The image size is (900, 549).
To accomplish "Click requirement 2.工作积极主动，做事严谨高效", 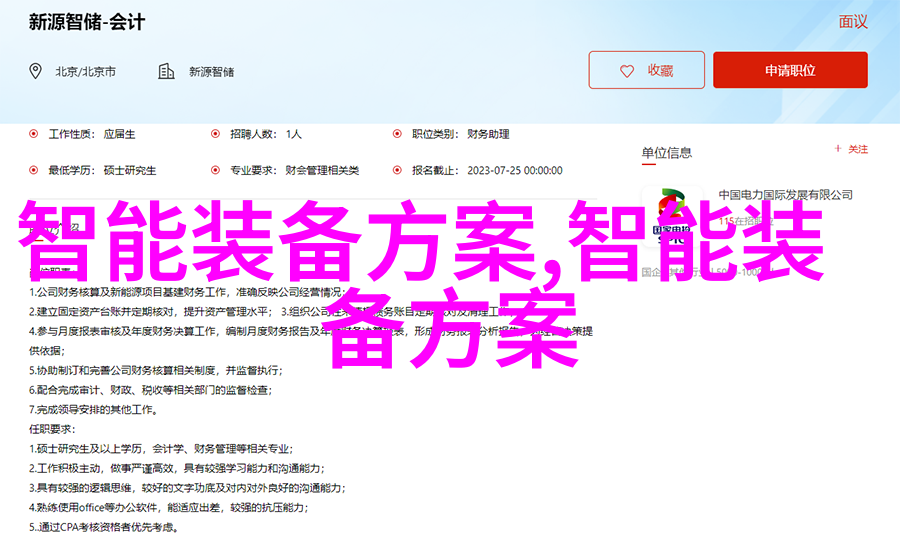I will pos(177,468).
